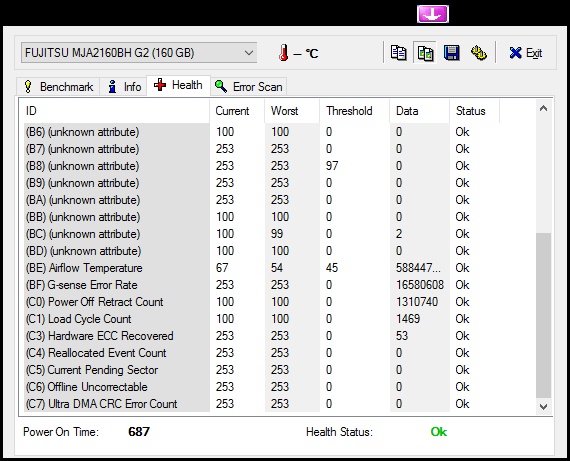Click the scrollbar down arrow
Image resolution: width=570 pixels, height=461 pixels.
[x=543, y=406]
